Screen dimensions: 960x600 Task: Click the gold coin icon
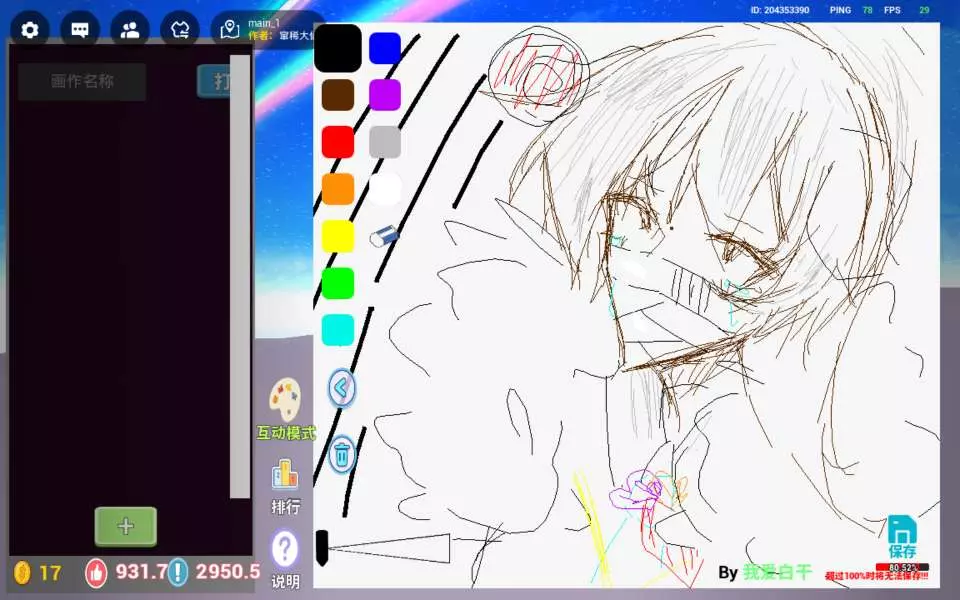[x=22, y=572]
